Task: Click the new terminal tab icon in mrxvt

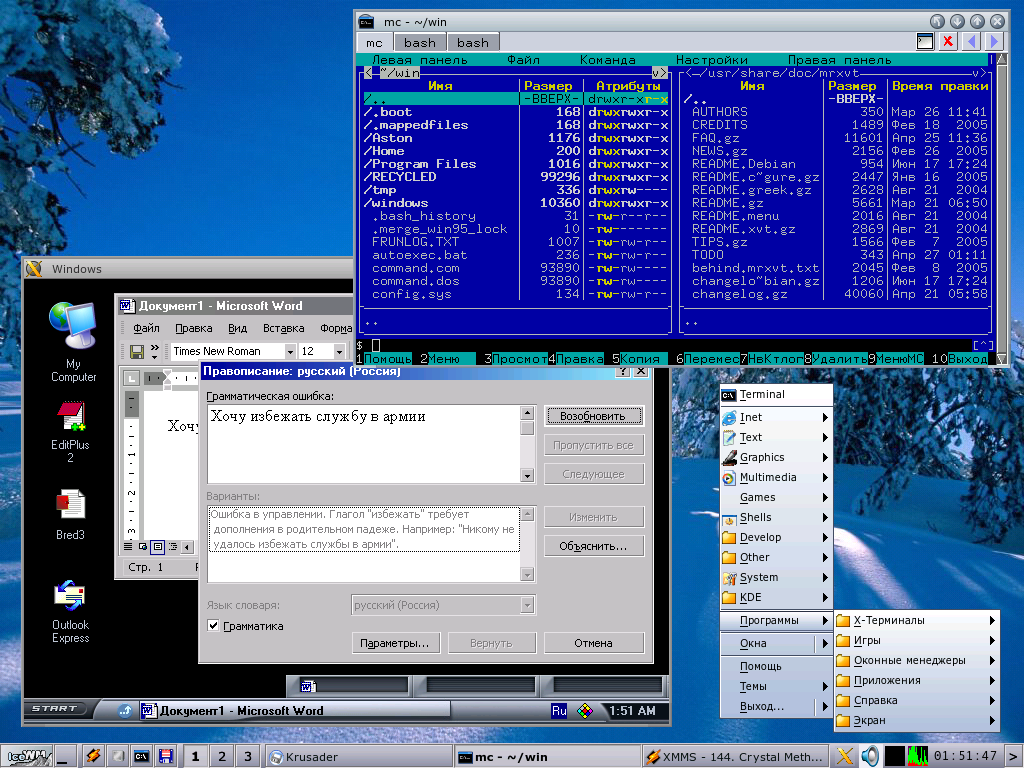Action: click(x=925, y=41)
